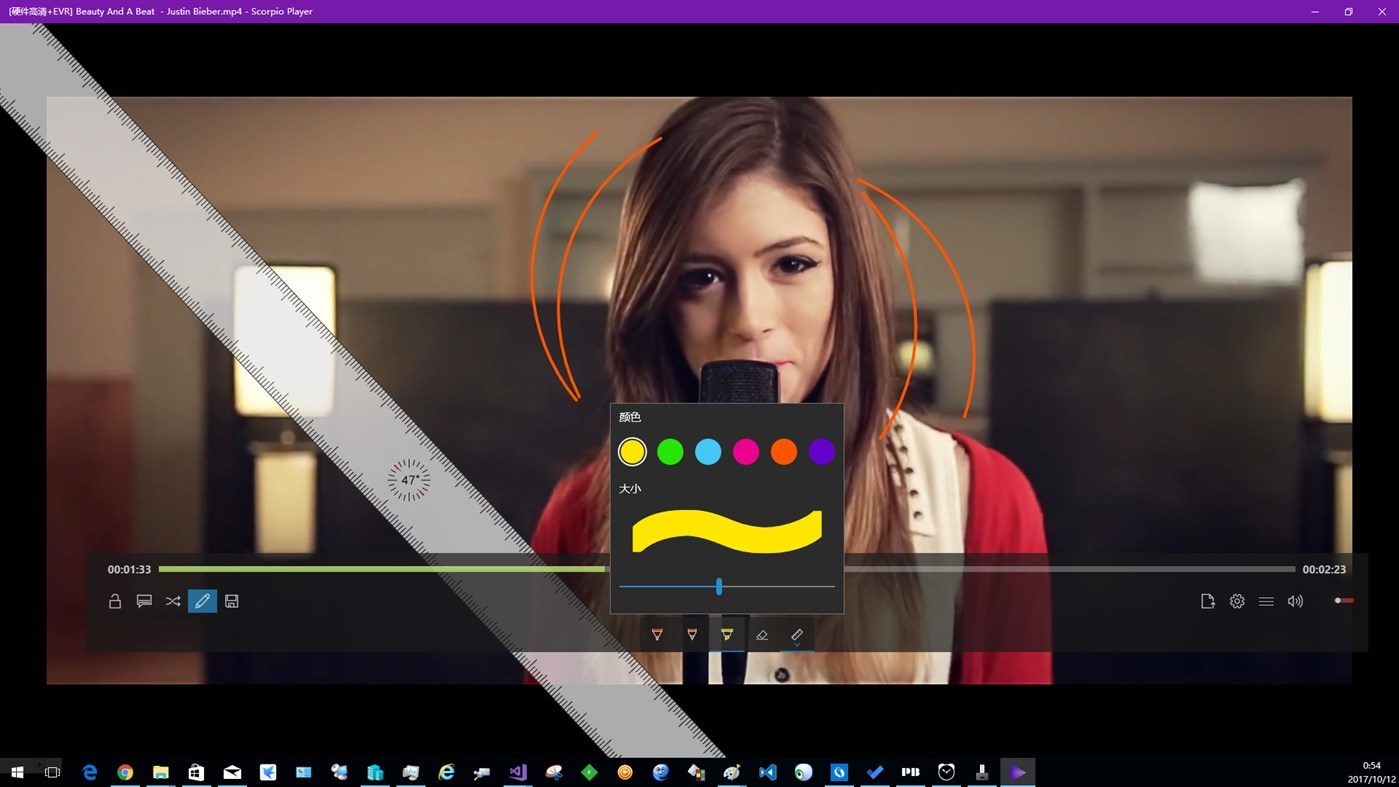The image size is (1399, 787).
Task: Open the subtitle/comment bubble icon
Action: (x=144, y=601)
